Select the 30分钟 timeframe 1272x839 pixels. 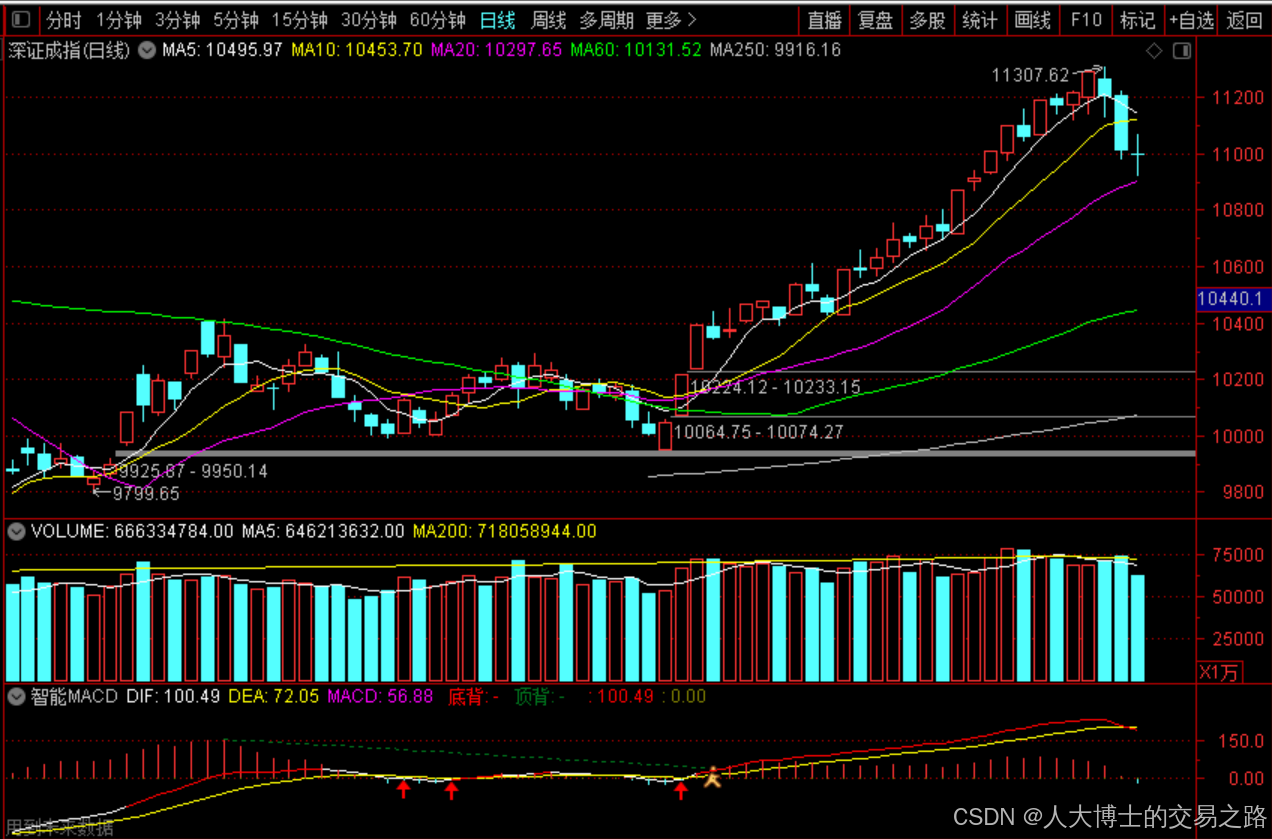point(368,20)
